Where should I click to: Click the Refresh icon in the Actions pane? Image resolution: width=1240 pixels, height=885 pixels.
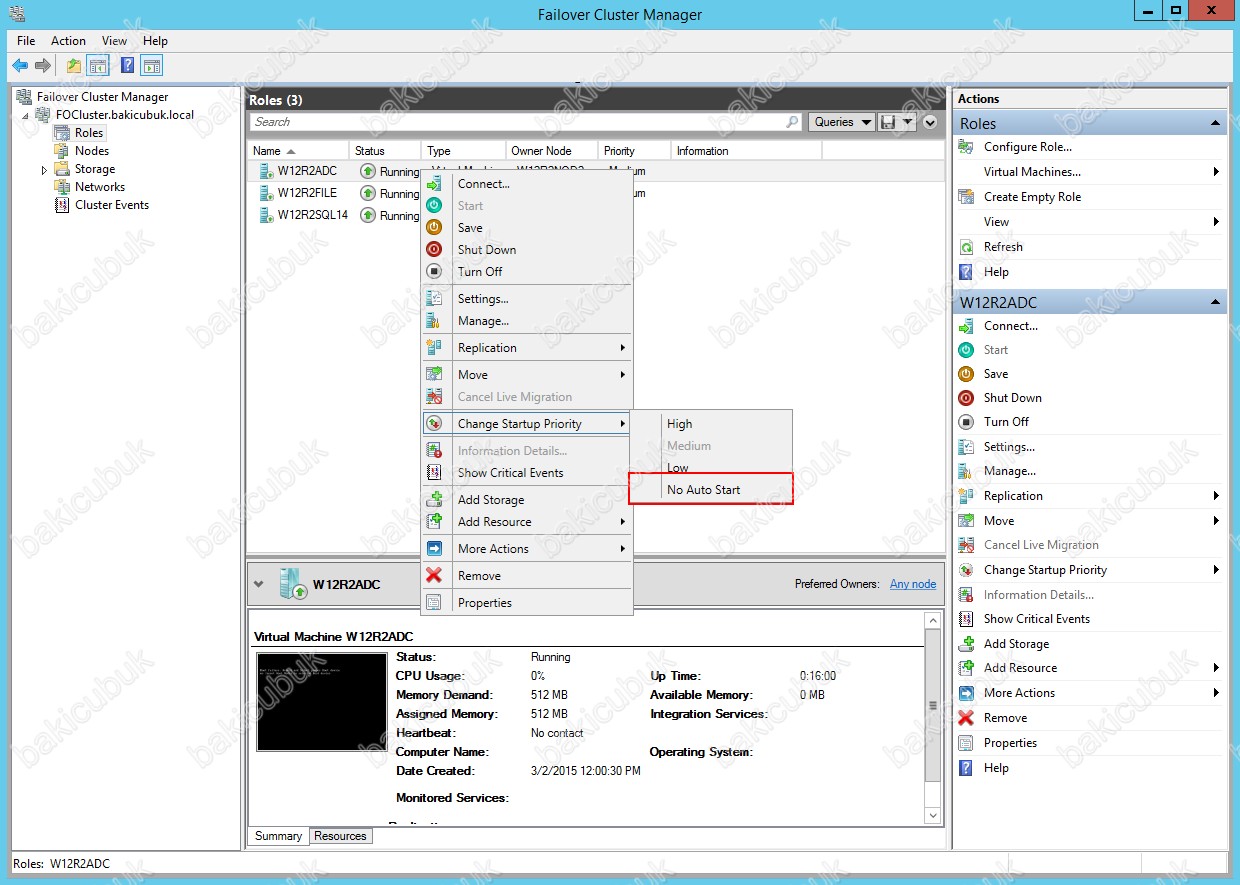tap(966, 247)
